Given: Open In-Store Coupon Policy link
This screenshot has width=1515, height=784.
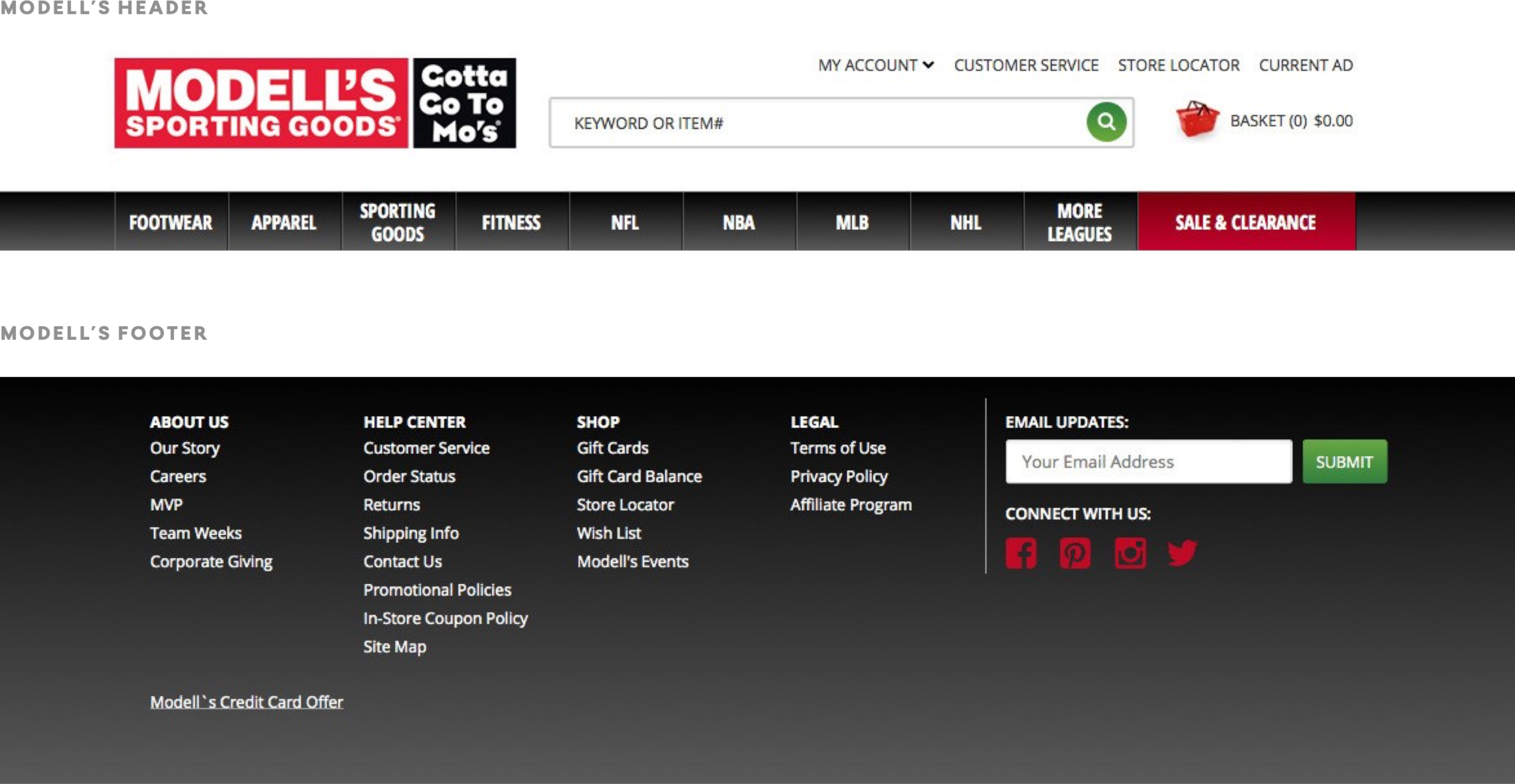Looking at the screenshot, I should coord(445,619).
